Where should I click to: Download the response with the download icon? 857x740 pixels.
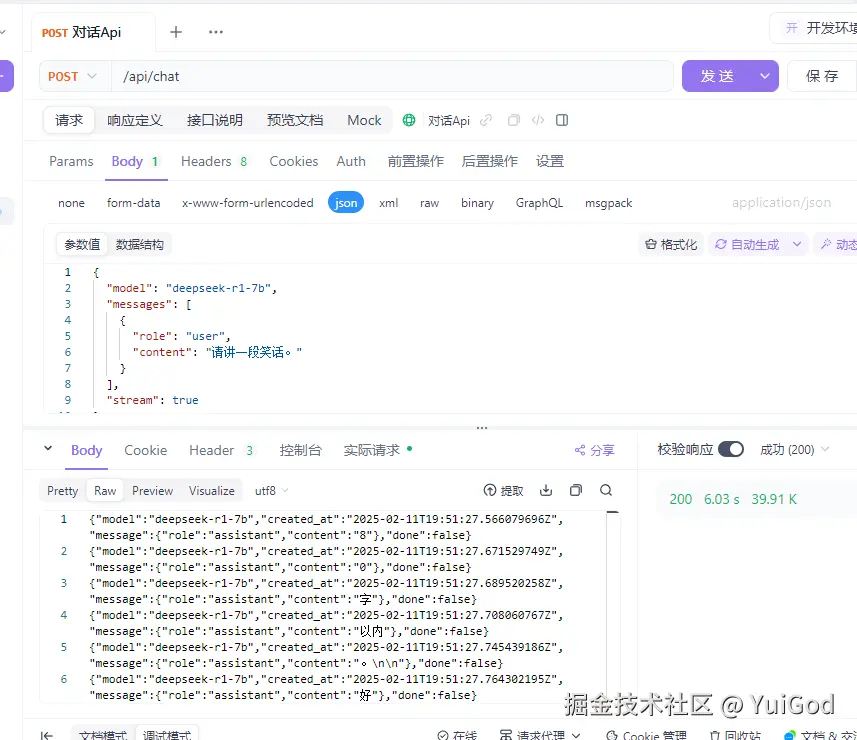[x=546, y=490]
